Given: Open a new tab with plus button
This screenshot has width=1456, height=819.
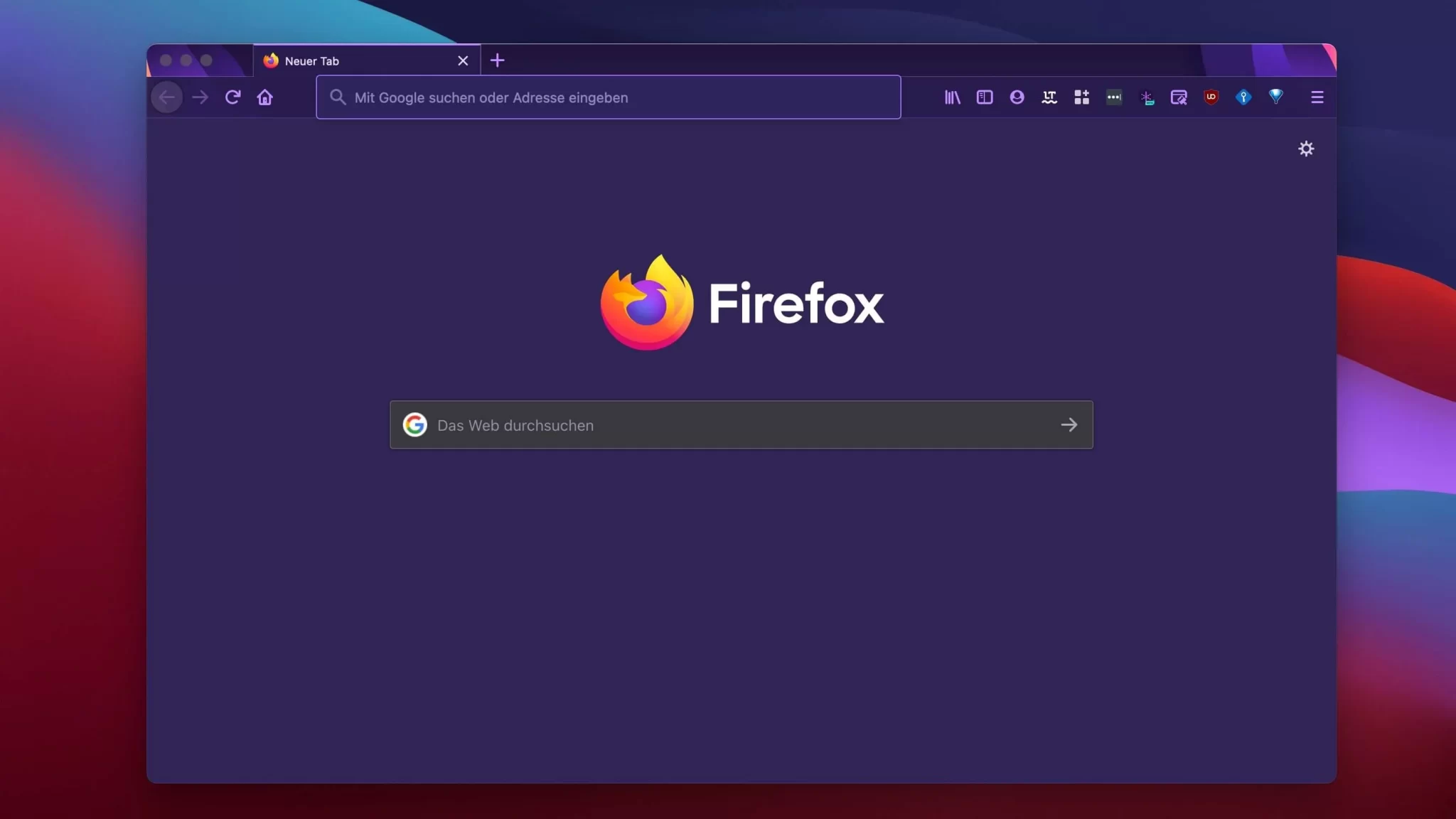Looking at the screenshot, I should tap(498, 60).
